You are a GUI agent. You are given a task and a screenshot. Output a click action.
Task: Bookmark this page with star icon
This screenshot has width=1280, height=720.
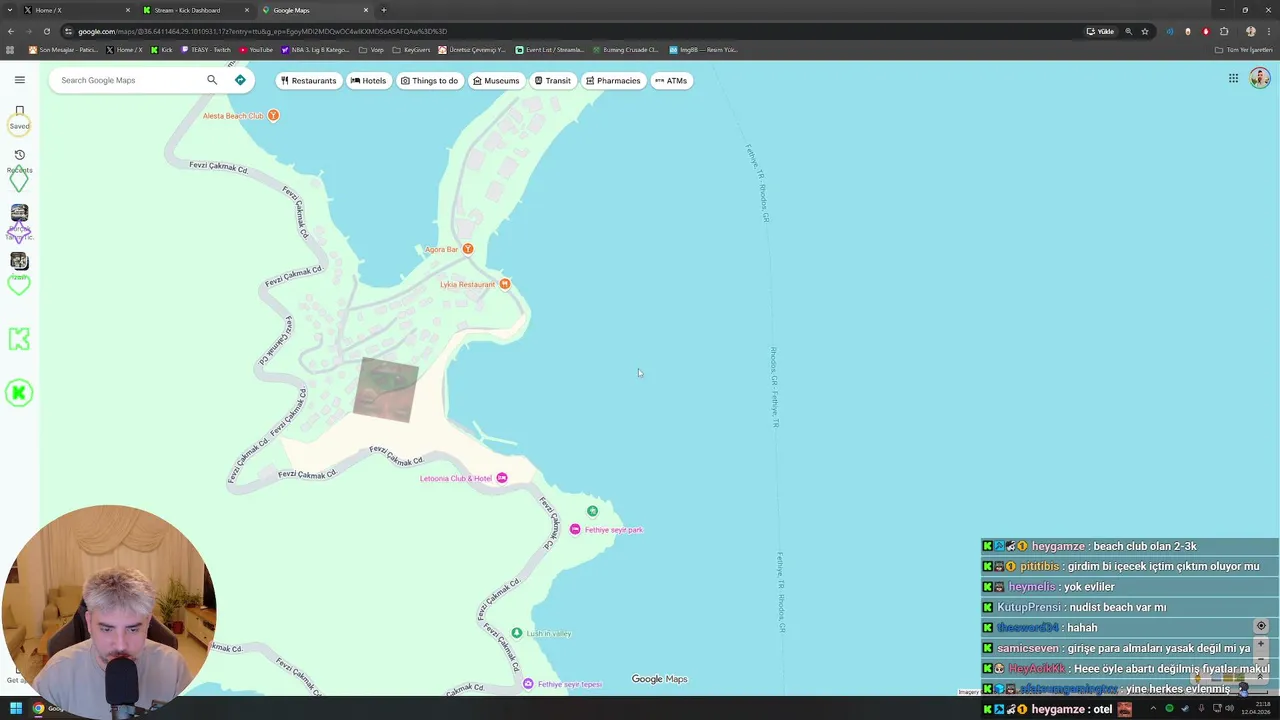click(x=1145, y=31)
